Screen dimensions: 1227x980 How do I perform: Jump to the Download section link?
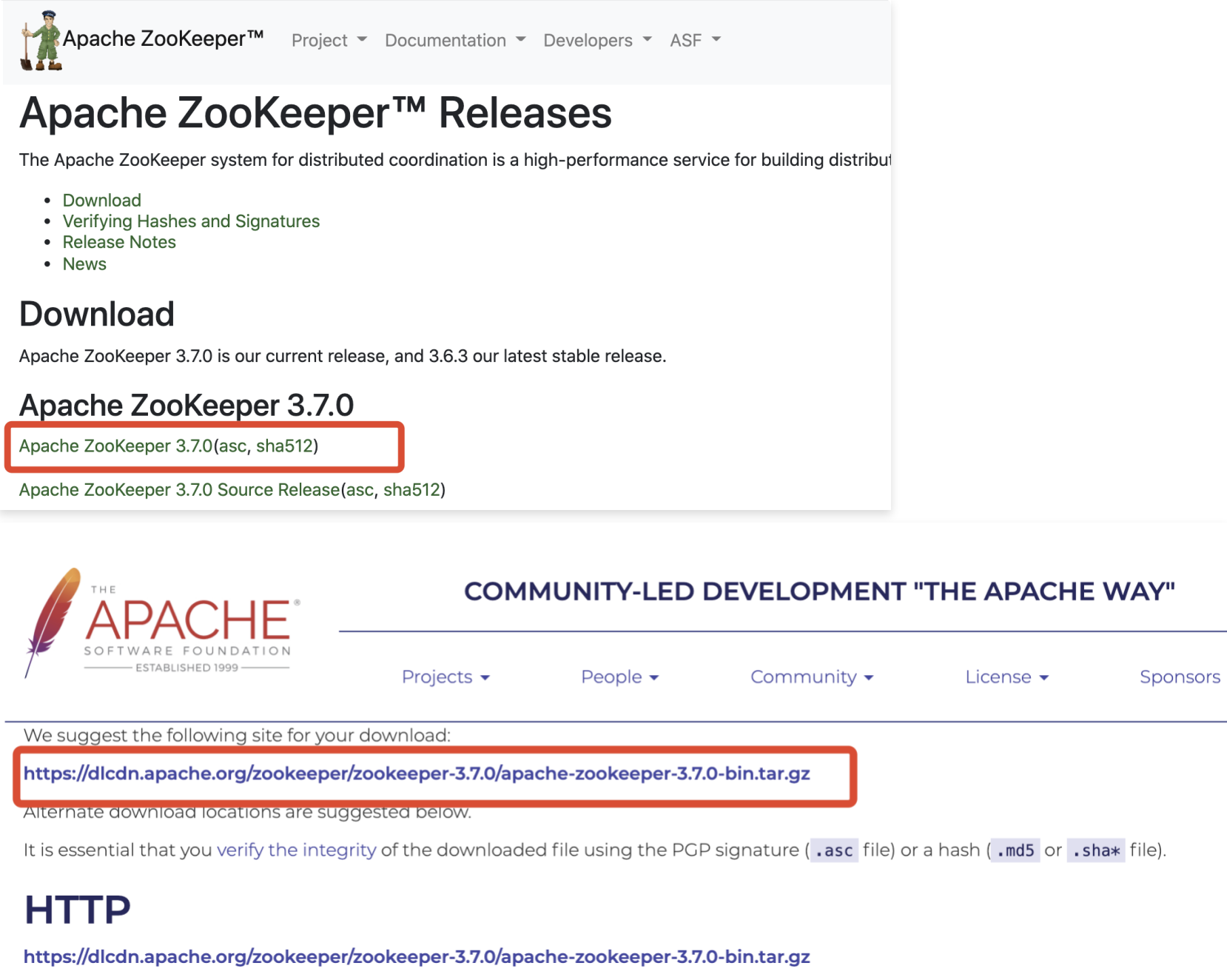point(102,201)
